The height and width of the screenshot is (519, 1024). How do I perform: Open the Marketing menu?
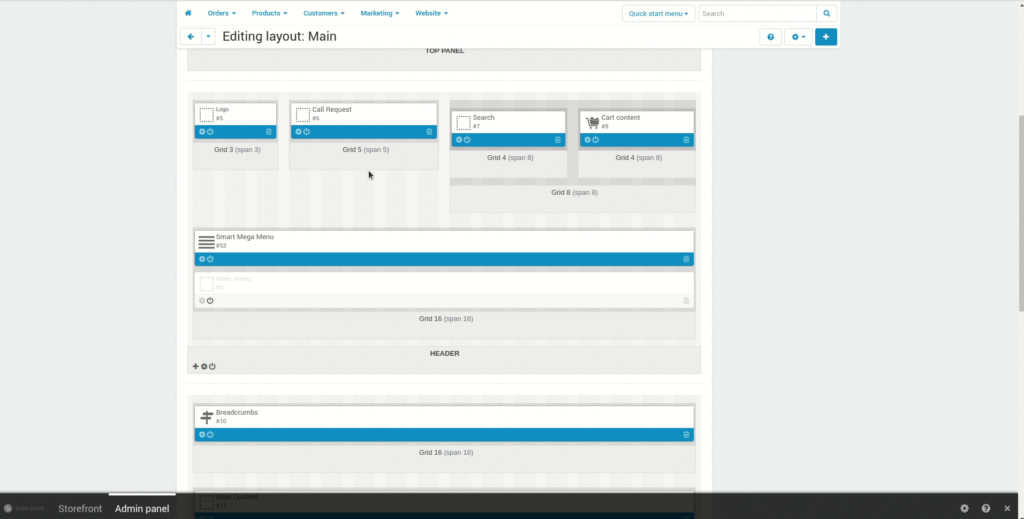379,14
